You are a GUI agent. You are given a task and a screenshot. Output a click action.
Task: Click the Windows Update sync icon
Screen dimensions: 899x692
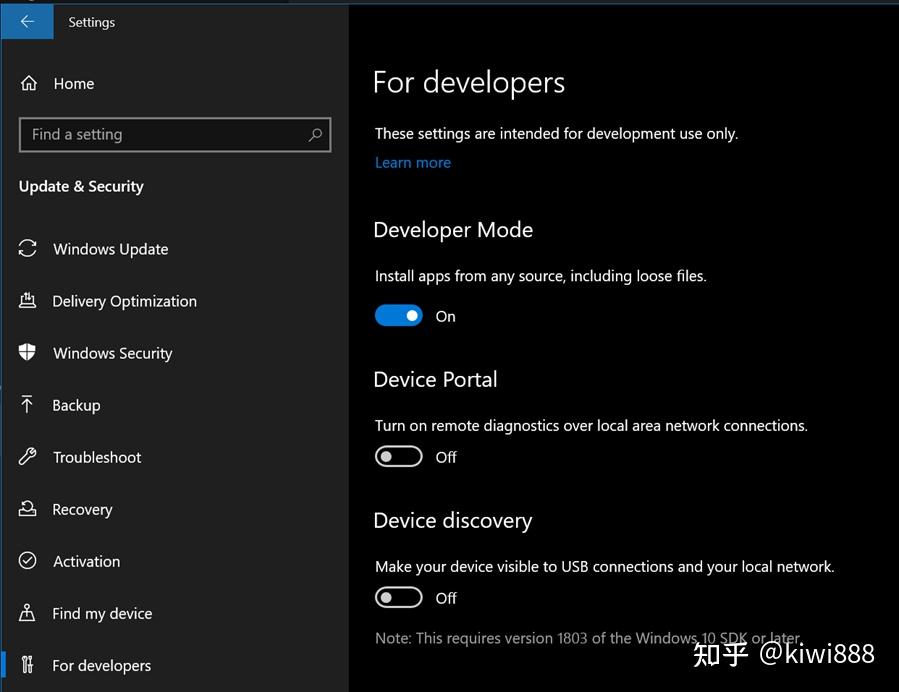click(x=28, y=249)
